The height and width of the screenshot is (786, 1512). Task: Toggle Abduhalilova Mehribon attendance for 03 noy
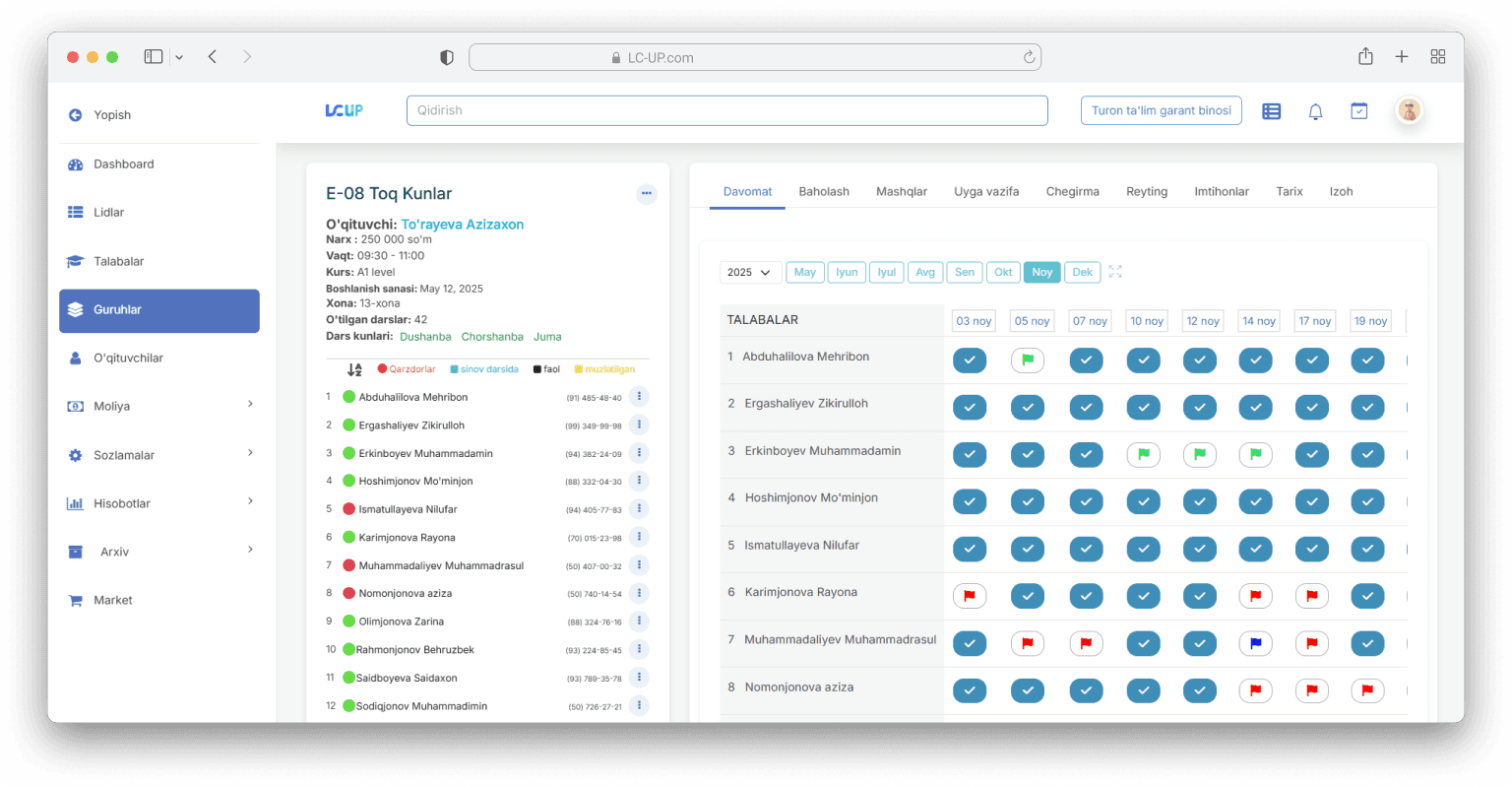[970, 360]
